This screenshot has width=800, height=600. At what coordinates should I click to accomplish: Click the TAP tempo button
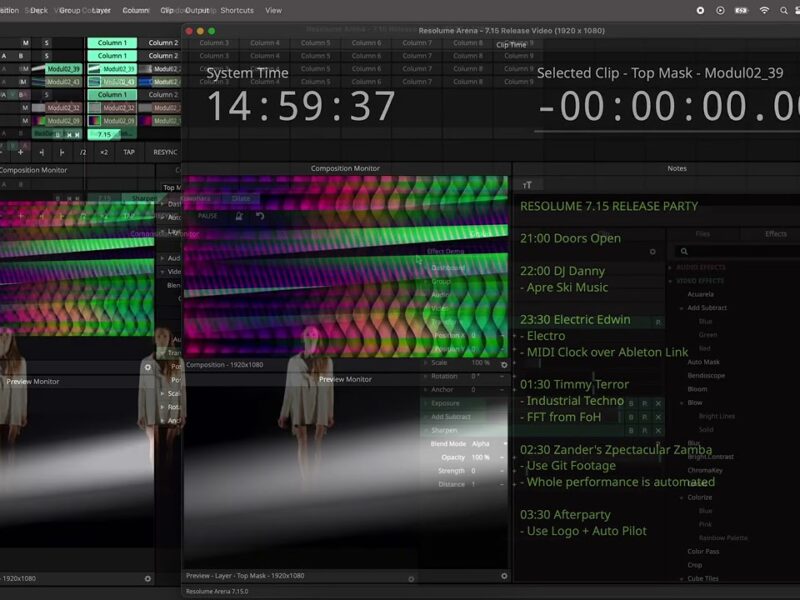coord(129,152)
